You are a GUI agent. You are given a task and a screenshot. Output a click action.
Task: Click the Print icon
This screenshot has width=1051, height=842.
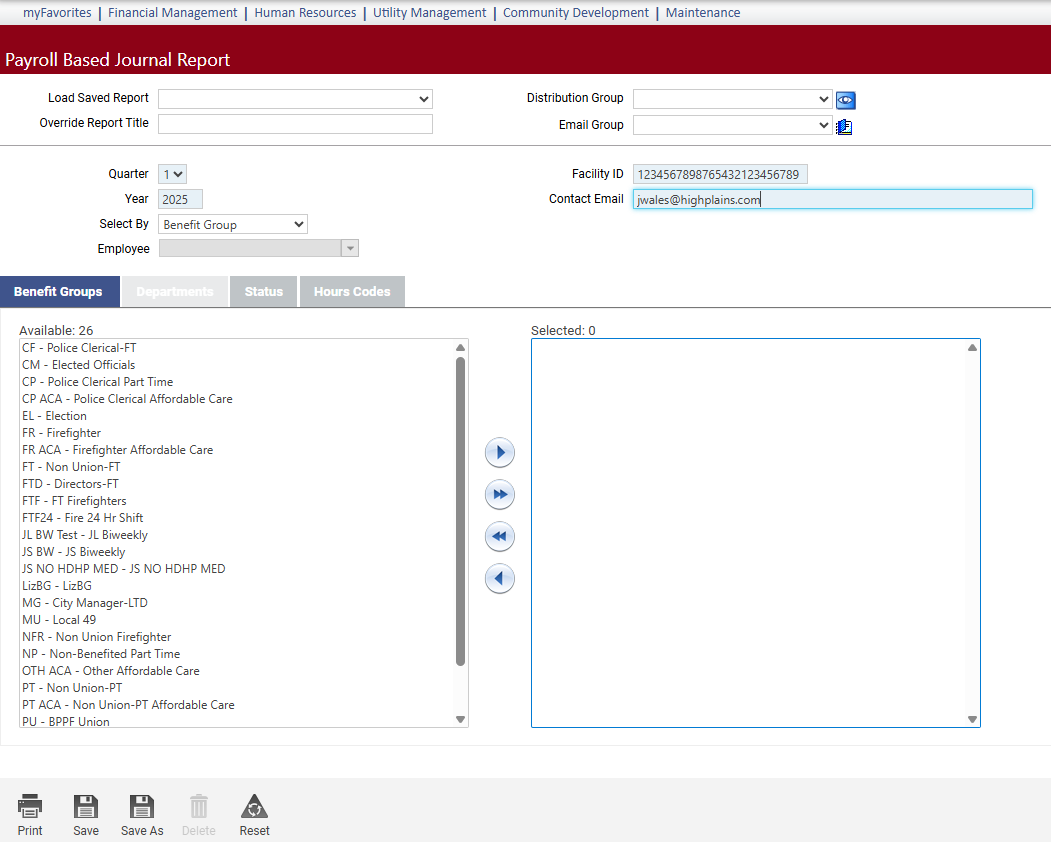point(30,807)
